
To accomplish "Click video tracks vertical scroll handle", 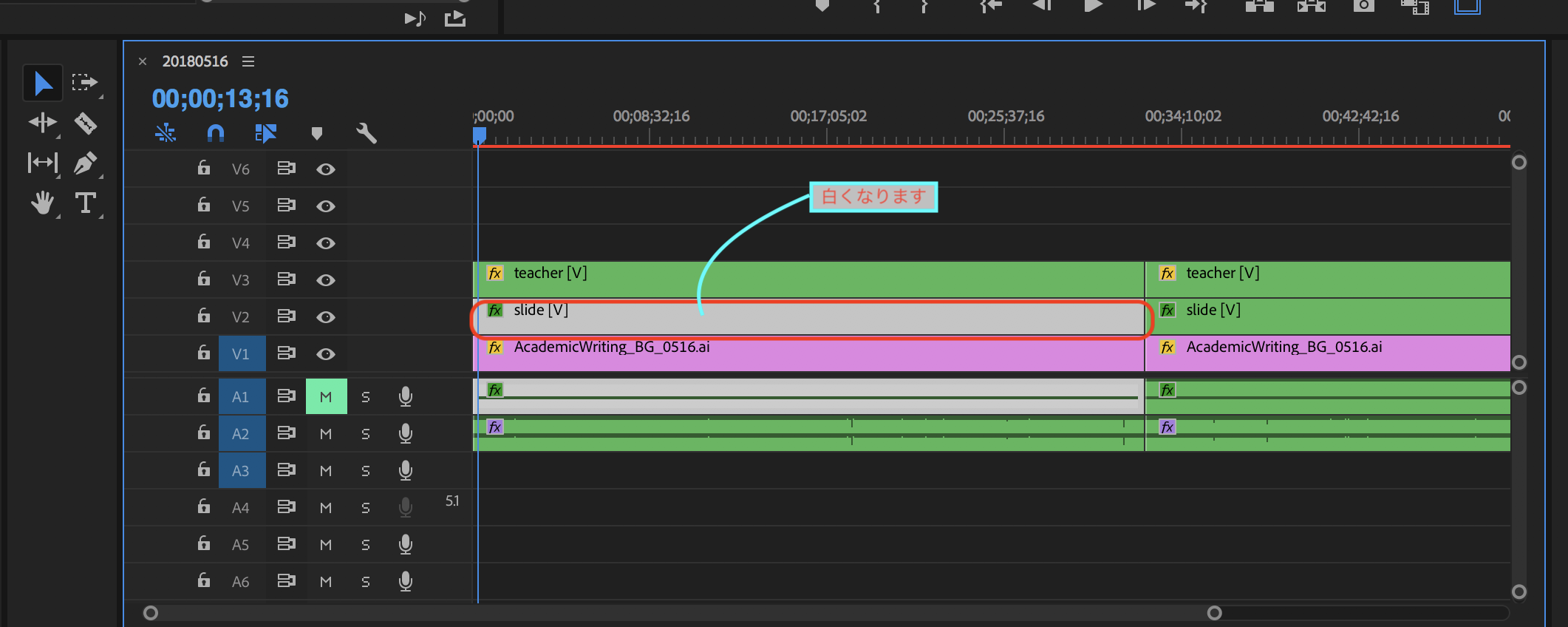I will point(1519,262).
